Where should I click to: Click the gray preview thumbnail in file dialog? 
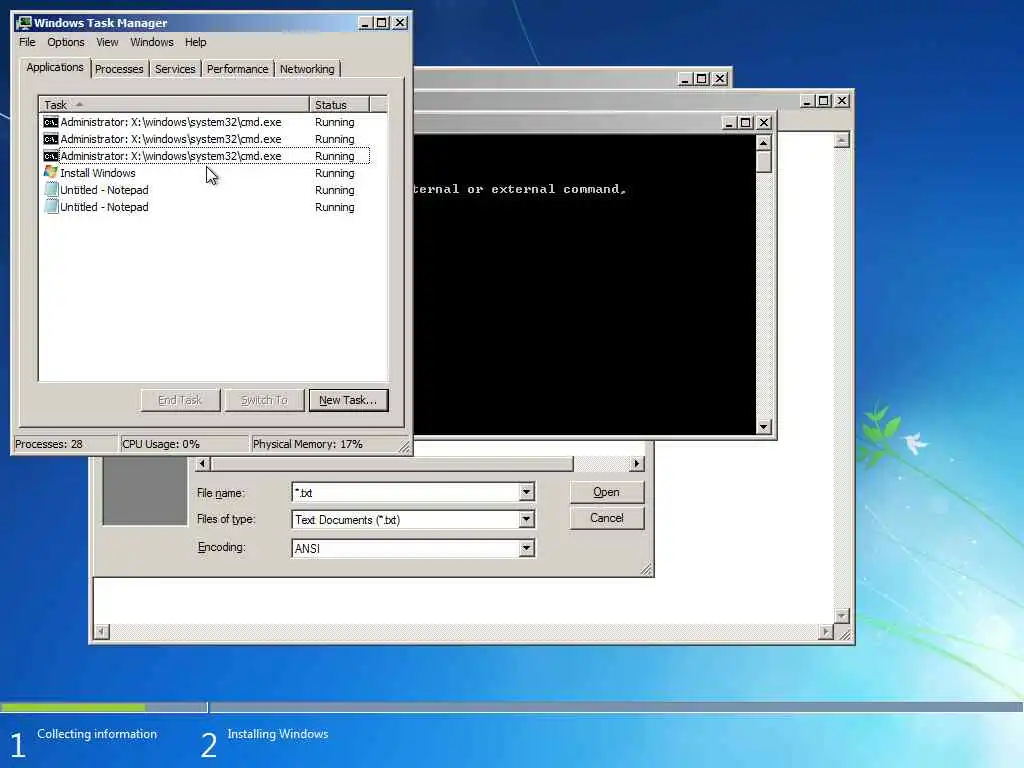pyautogui.click(x=145, y=490)
